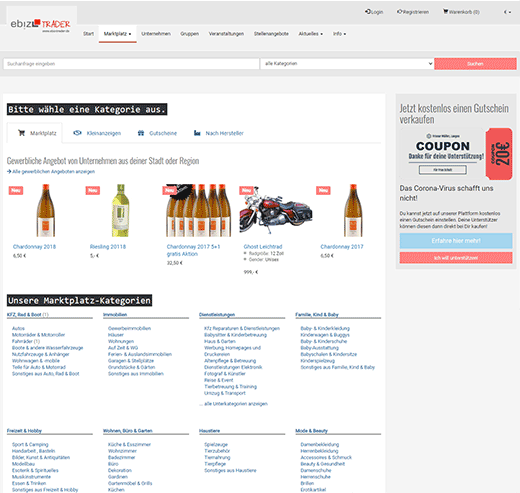Open the Info navigation menu
The width and height of the screenshot is (520, 493).
point(339,34)
